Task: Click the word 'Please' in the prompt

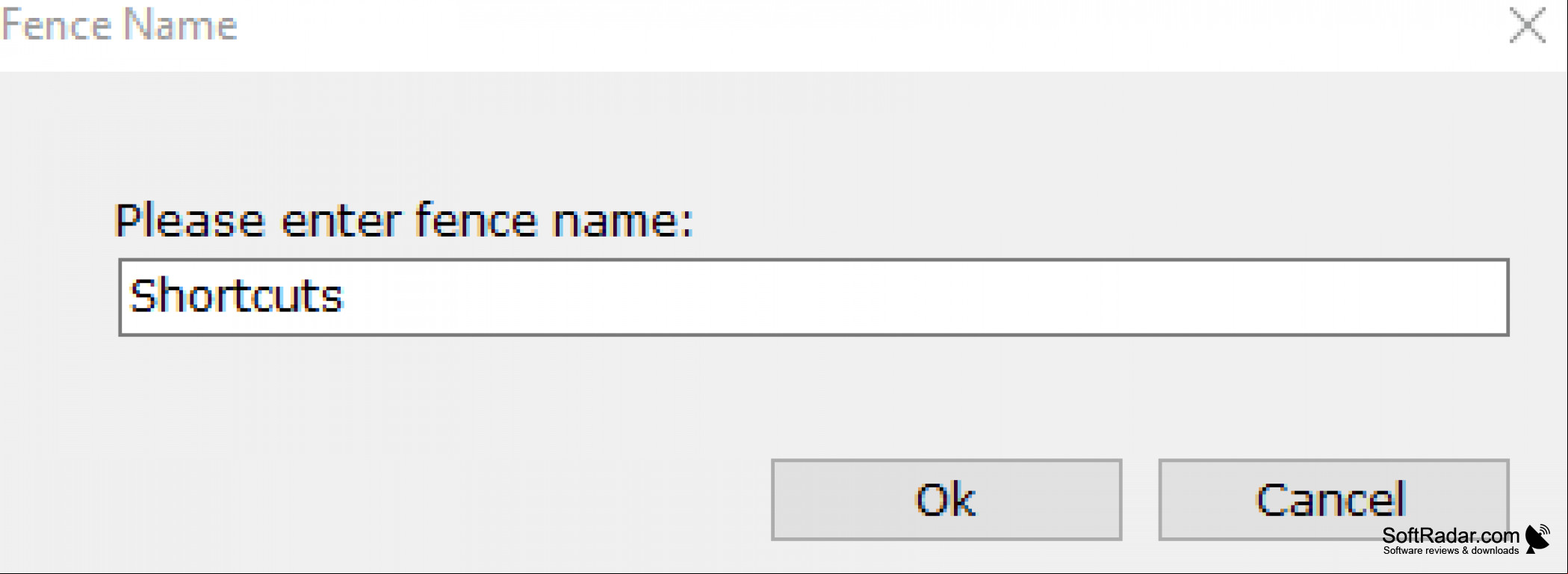Action: pos(190,221)
